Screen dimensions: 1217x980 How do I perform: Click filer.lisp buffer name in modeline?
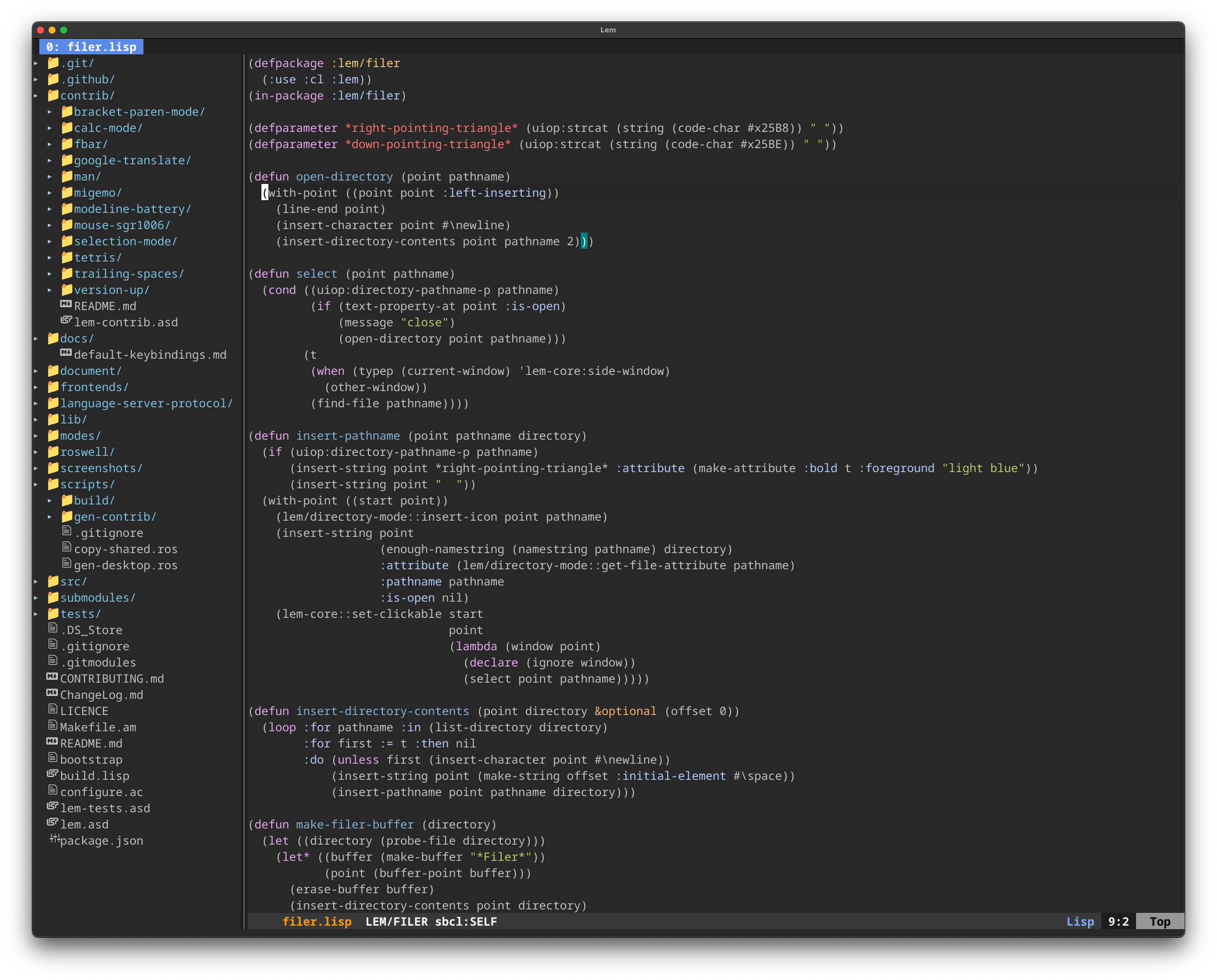(316, 922)
